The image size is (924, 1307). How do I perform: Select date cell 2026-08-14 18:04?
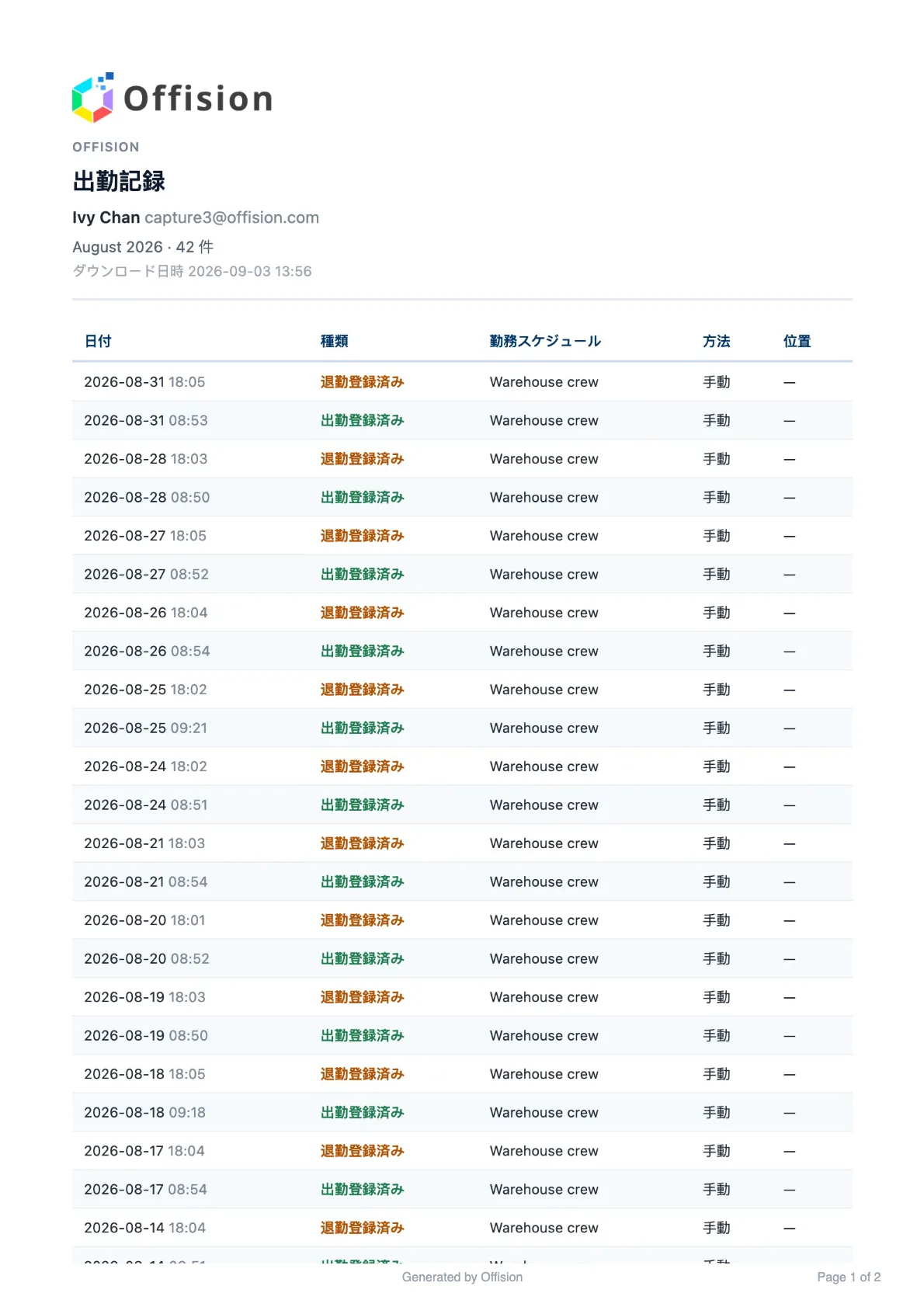144,1228
